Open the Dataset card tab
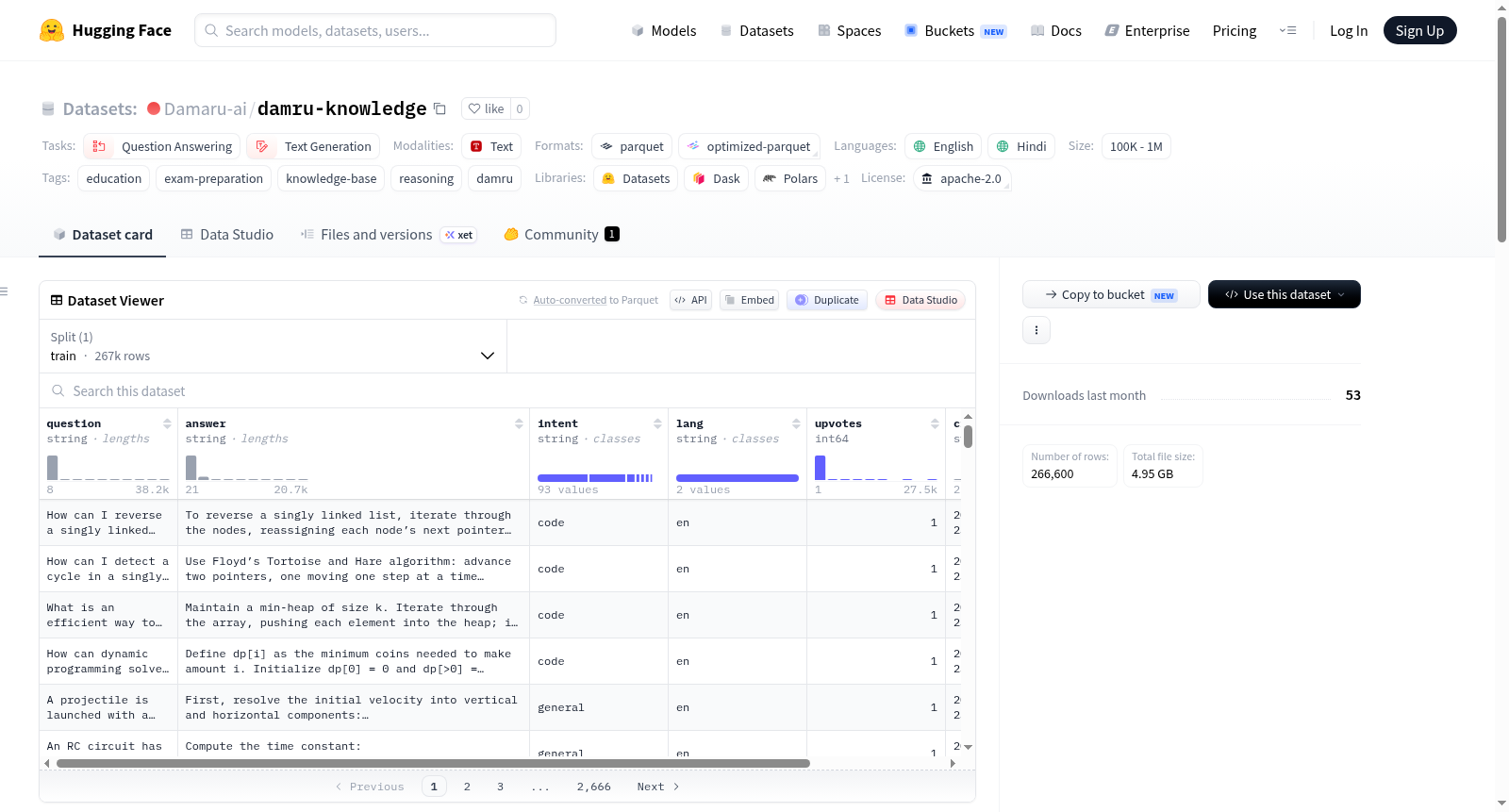The image size is (1509, 812). click(x=102, y=234)
